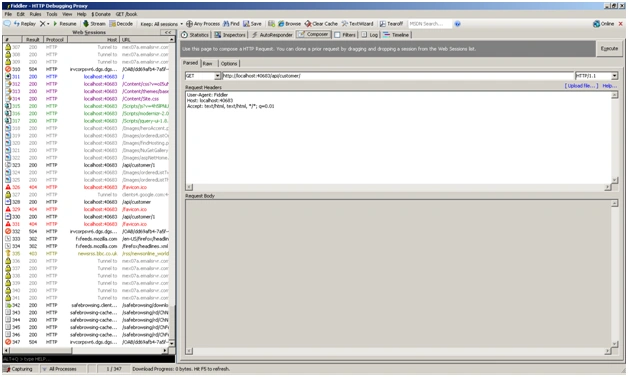Switch to the AutoResponder tab
The width and height of the screenshot is (628, 377).
click(x=272, y=35)
